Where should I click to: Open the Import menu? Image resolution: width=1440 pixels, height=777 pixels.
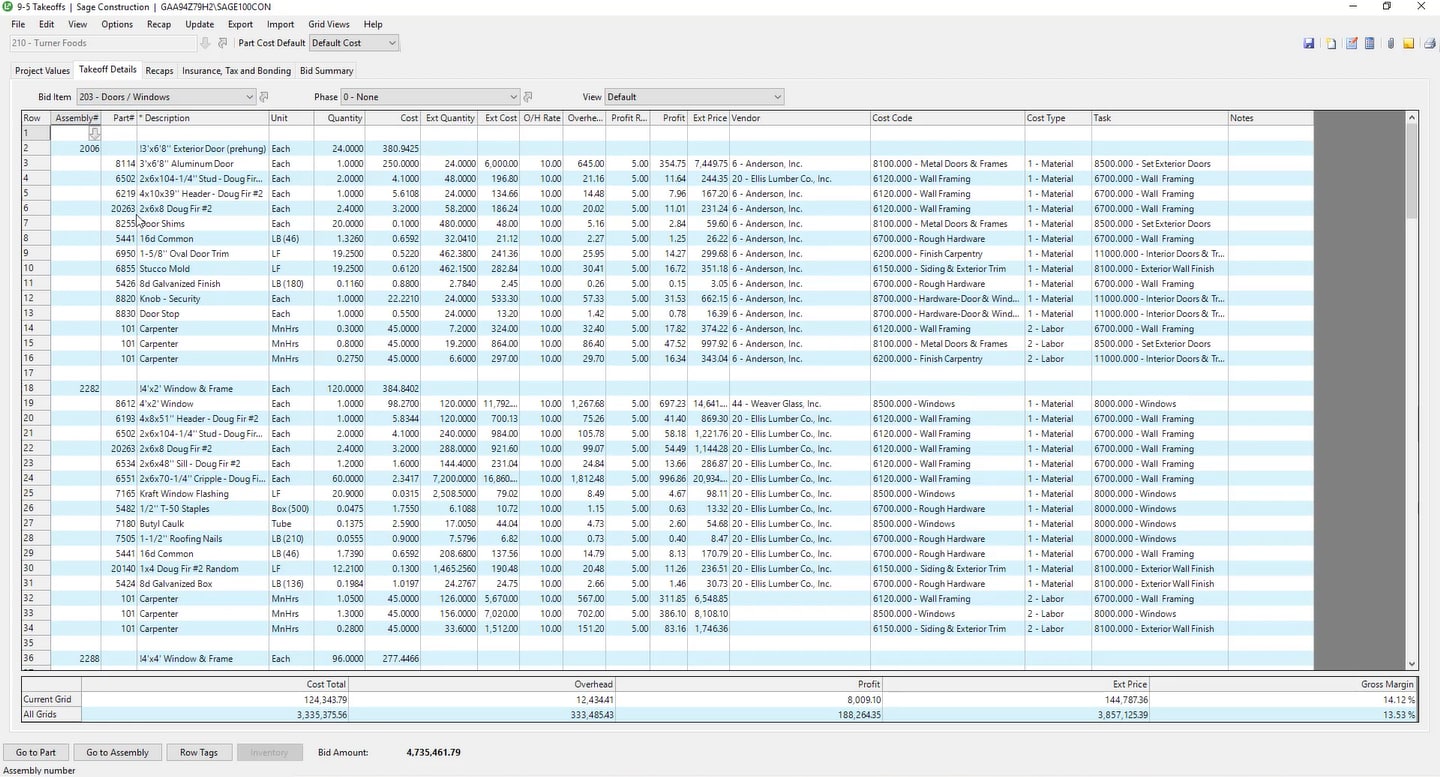pyautogui.click(x=280, y=24)
